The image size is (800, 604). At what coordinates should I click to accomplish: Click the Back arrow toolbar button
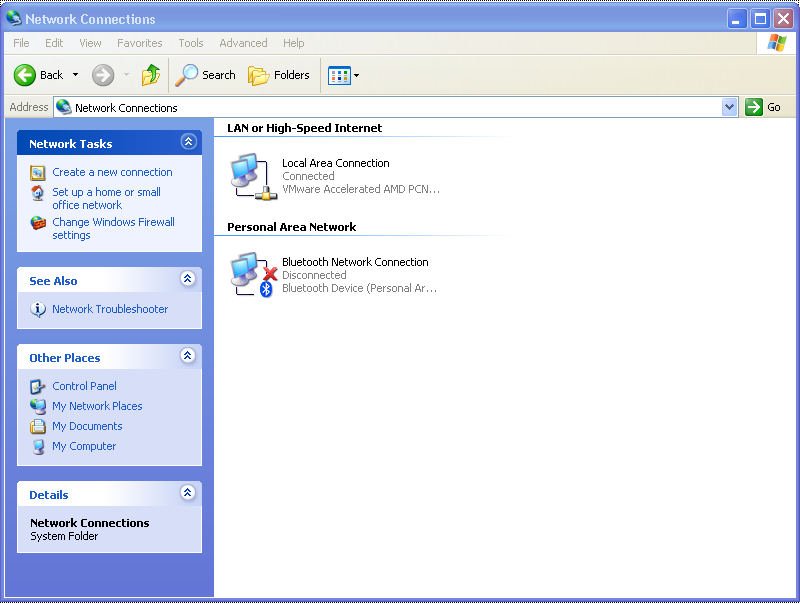(38, 75)
